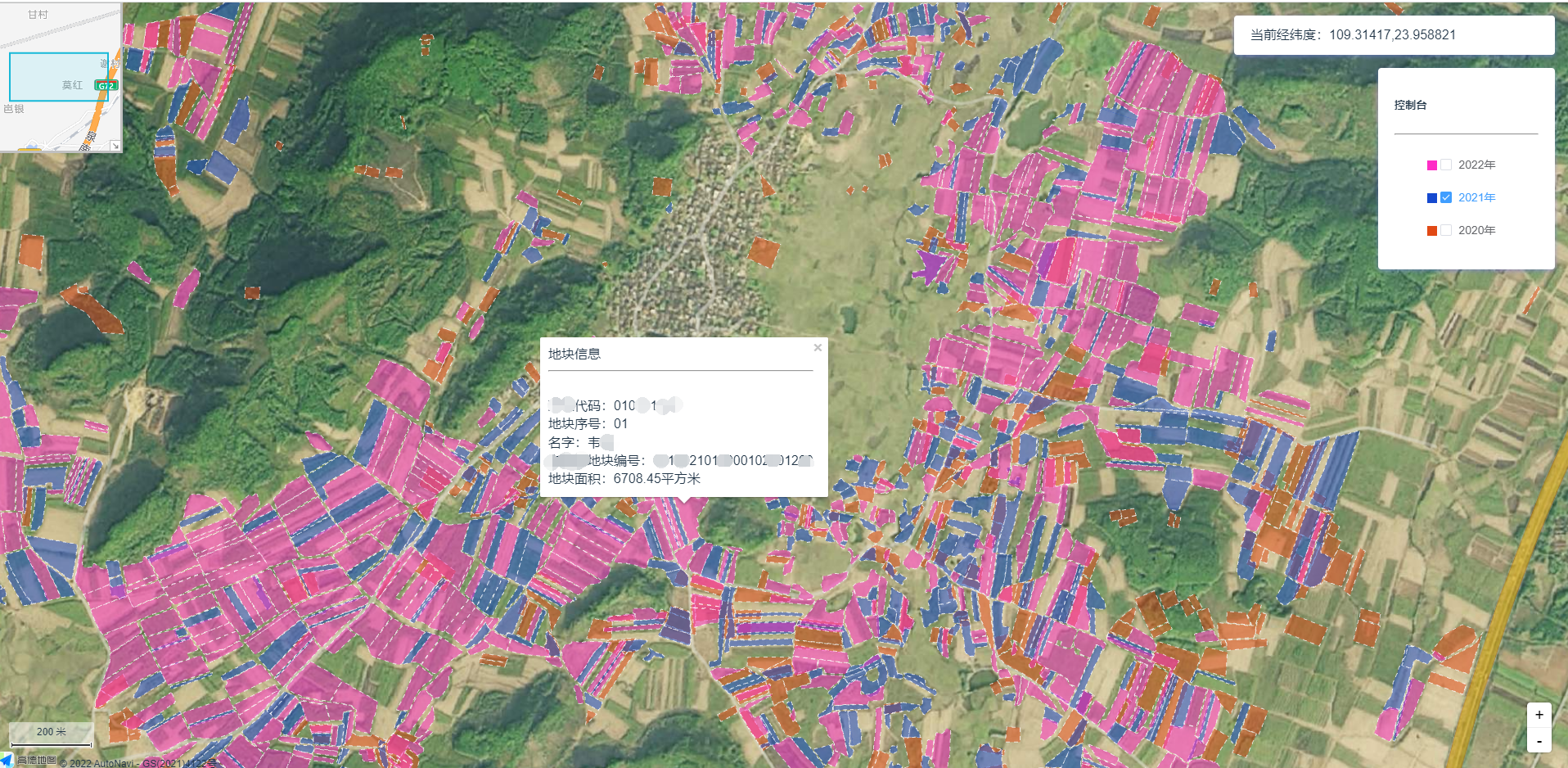Enable the 2020年 layer checkbox
Viewport: 1568px width, 768px height.
pos(1446,230)
